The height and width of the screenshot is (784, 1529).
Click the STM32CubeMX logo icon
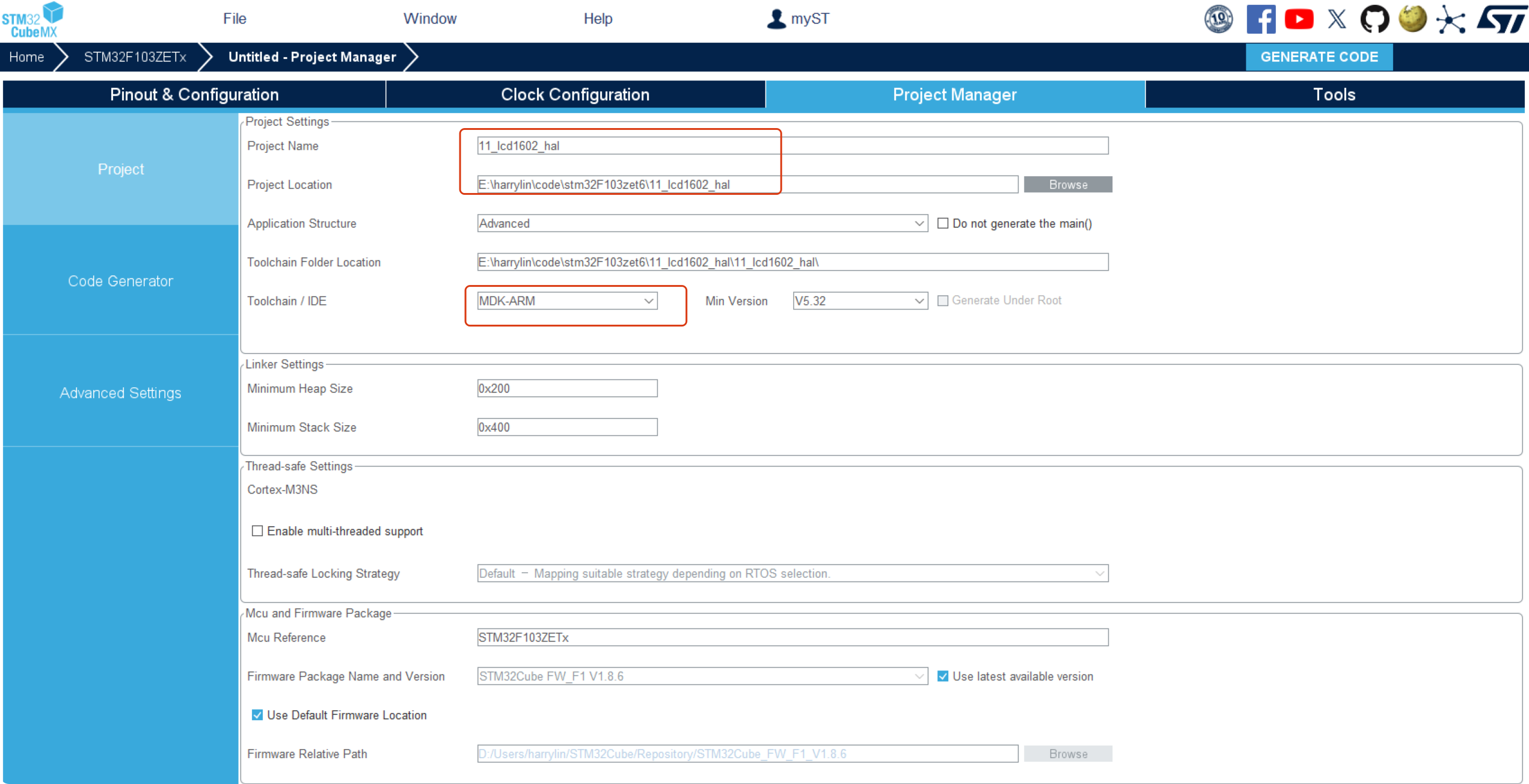pyautogui.click(x=33, y=19)
